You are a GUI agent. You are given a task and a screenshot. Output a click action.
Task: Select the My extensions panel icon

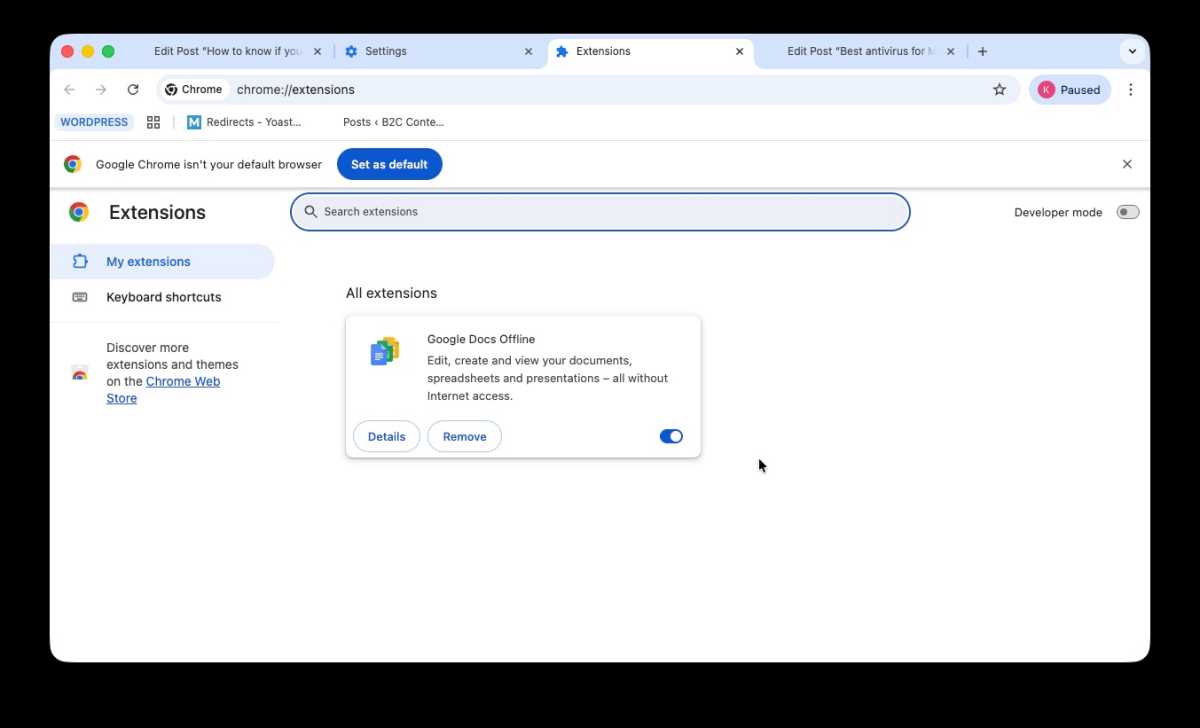80,261
